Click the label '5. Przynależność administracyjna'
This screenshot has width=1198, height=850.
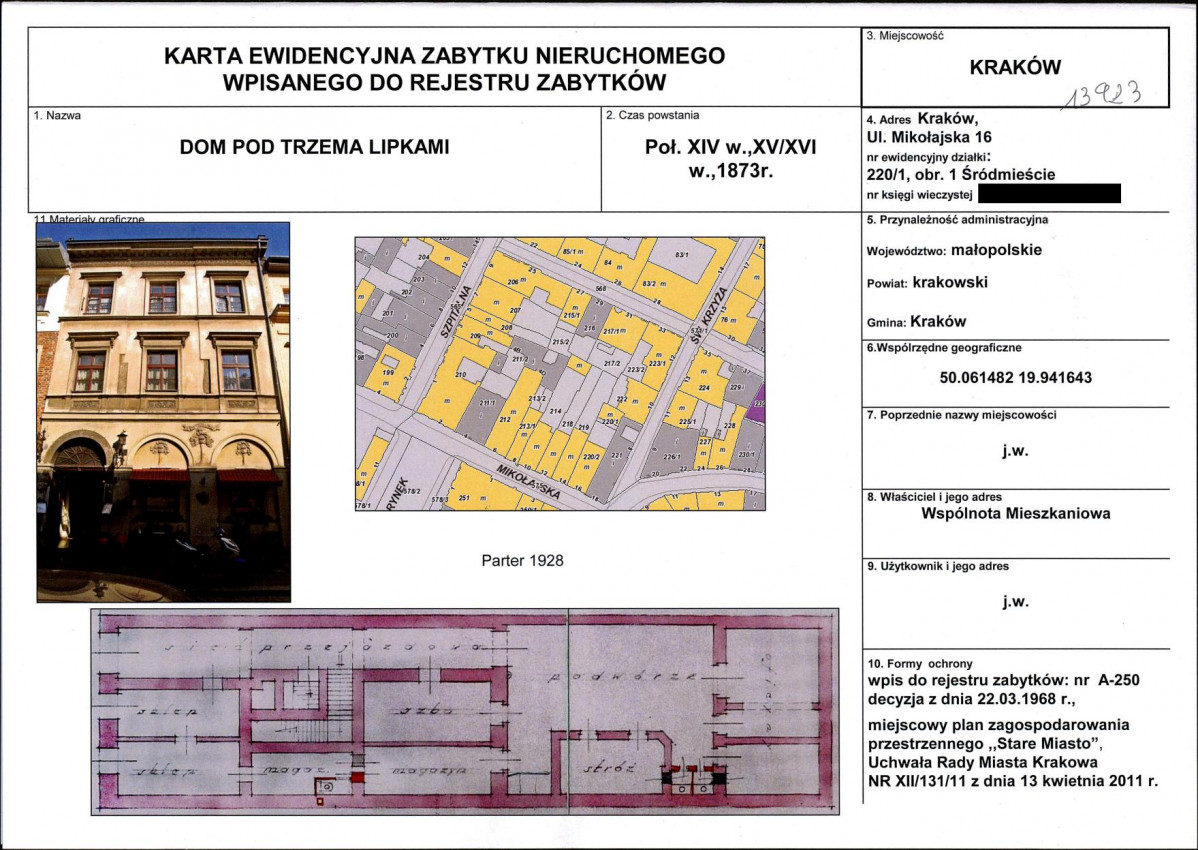click(x=957, y=219)
